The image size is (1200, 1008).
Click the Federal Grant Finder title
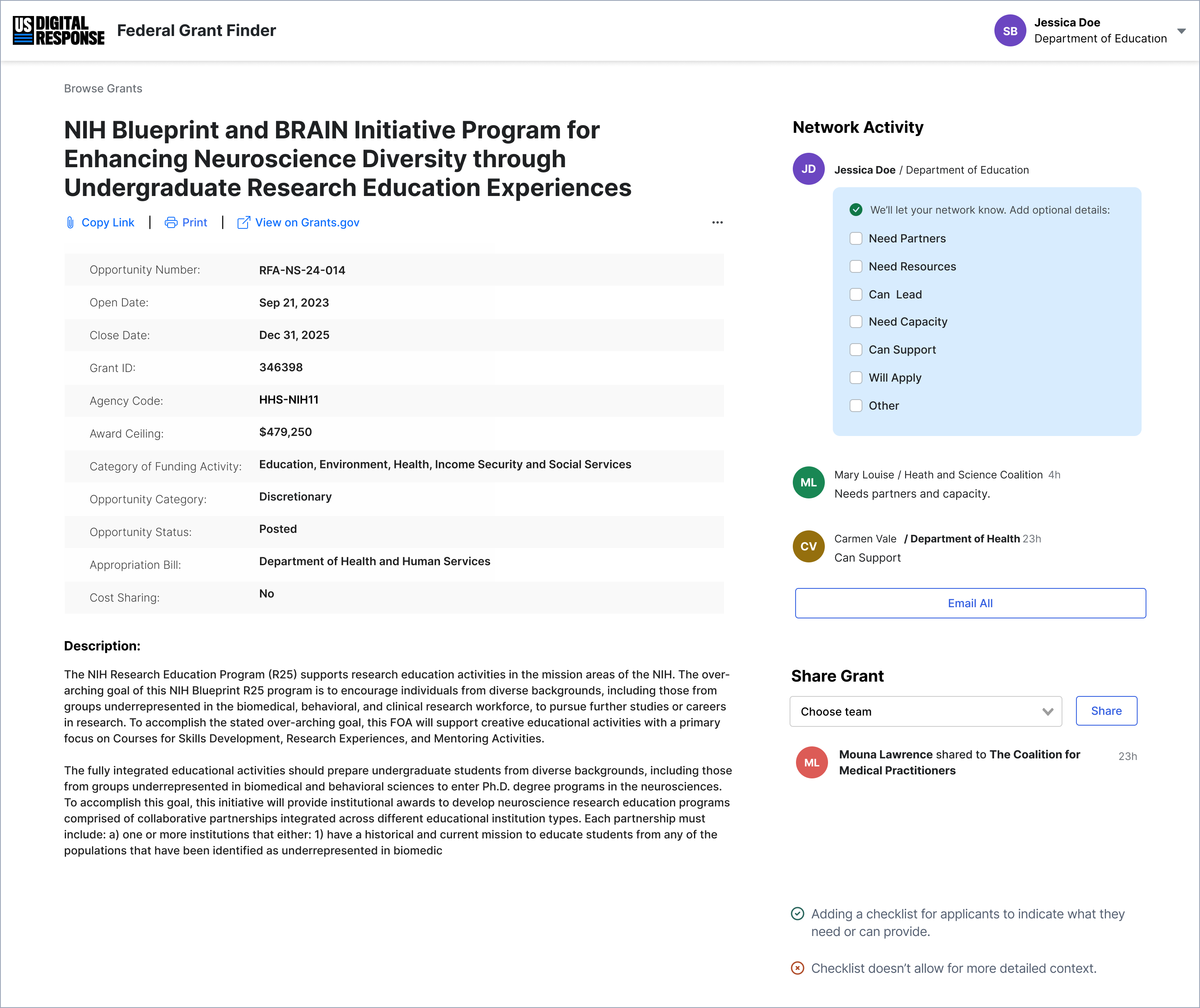[x=196, y=30]
